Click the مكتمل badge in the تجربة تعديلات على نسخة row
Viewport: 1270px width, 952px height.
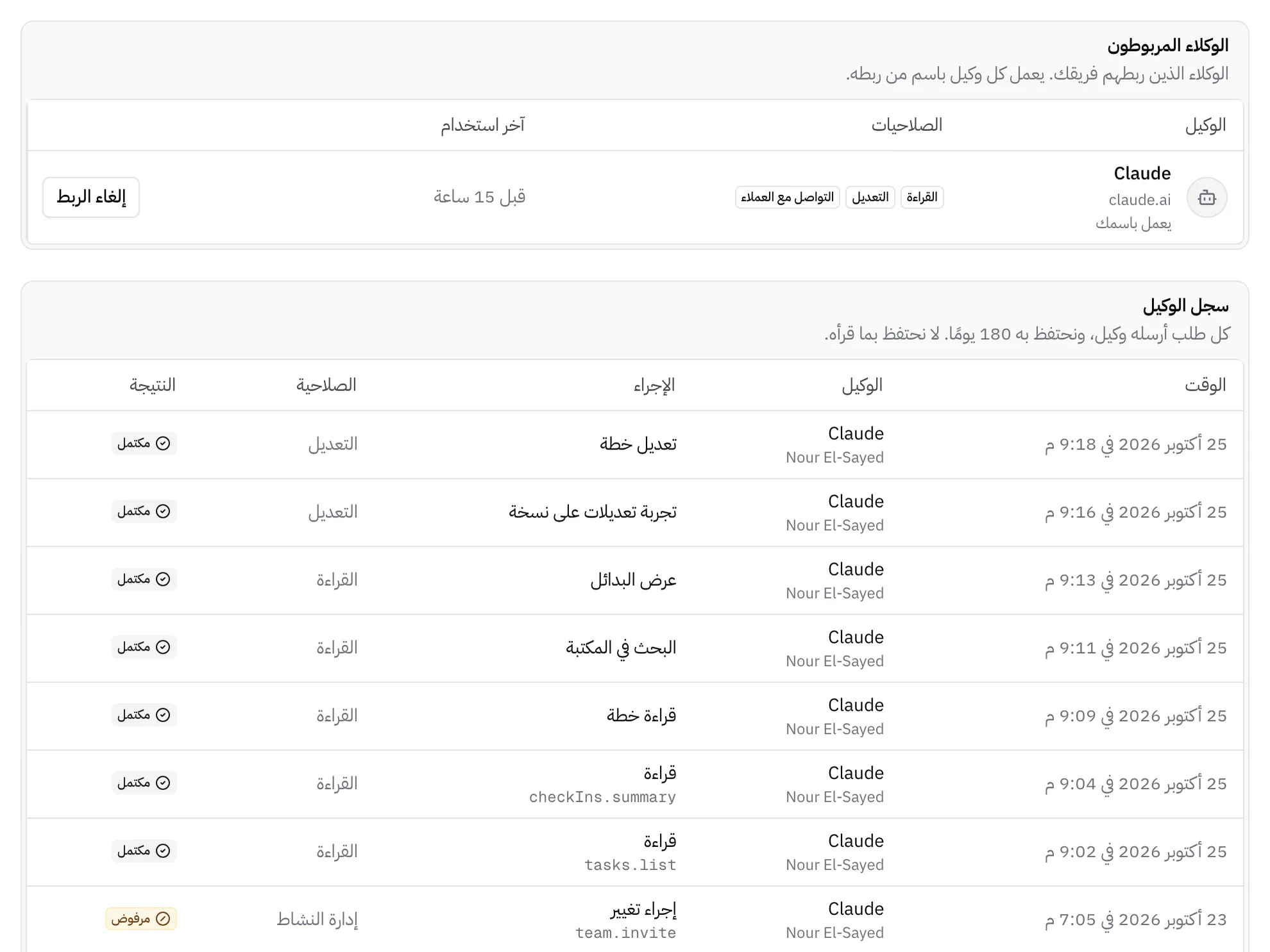point(144,512)
